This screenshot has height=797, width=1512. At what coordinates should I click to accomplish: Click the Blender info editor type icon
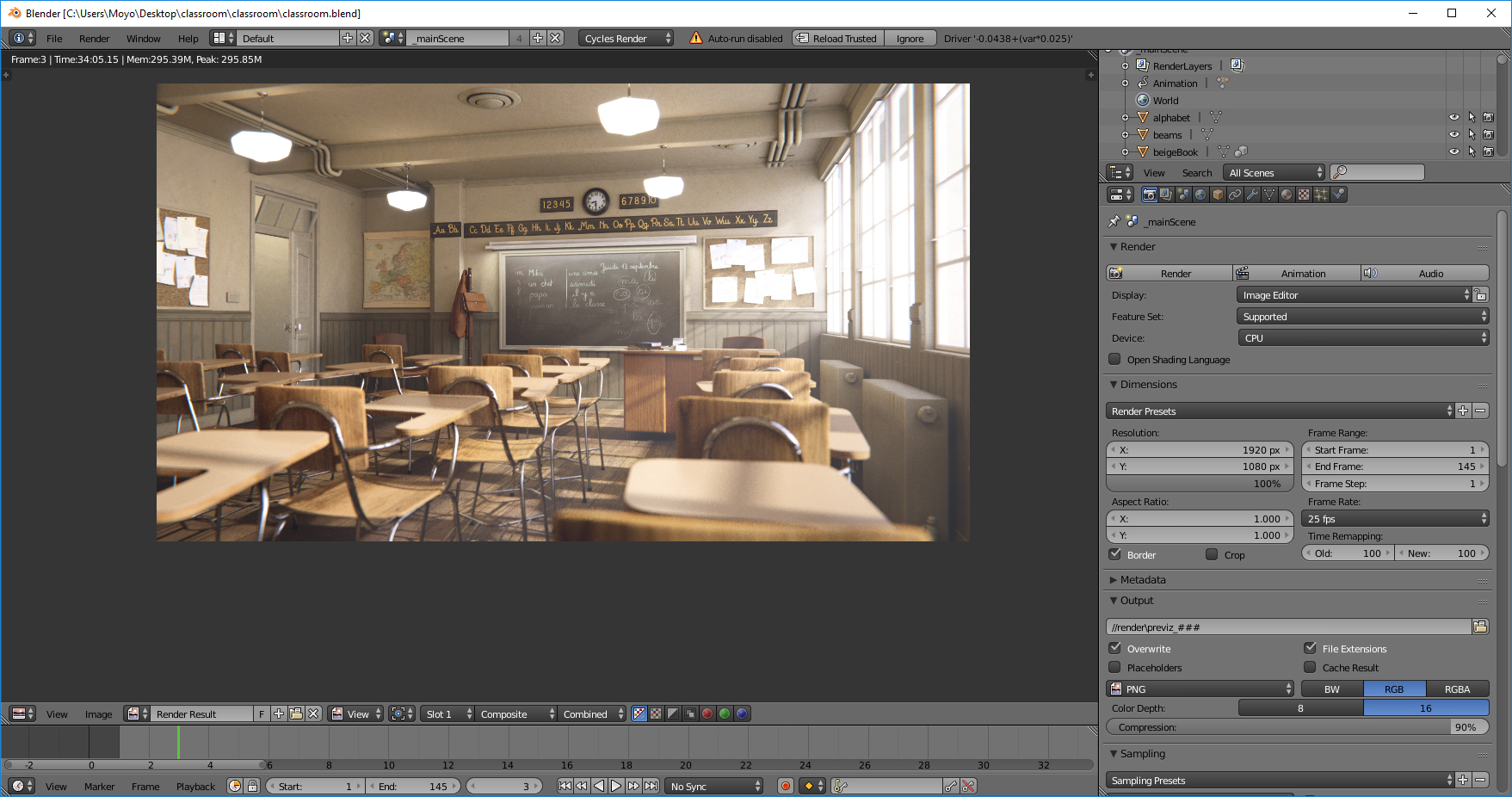pos(23,38)
